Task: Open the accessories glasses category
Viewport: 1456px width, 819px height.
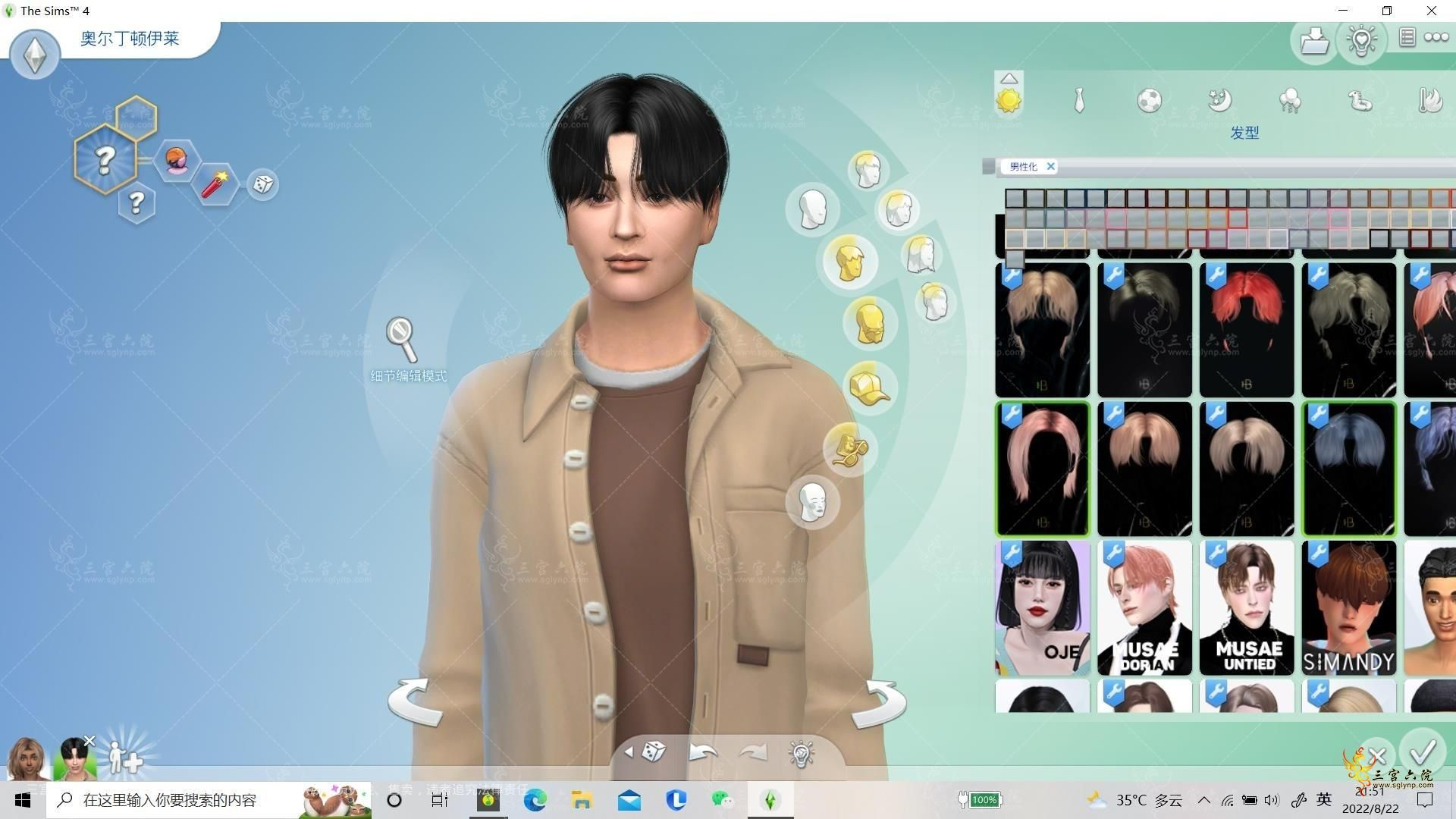Action: click(x=849, y=450)
